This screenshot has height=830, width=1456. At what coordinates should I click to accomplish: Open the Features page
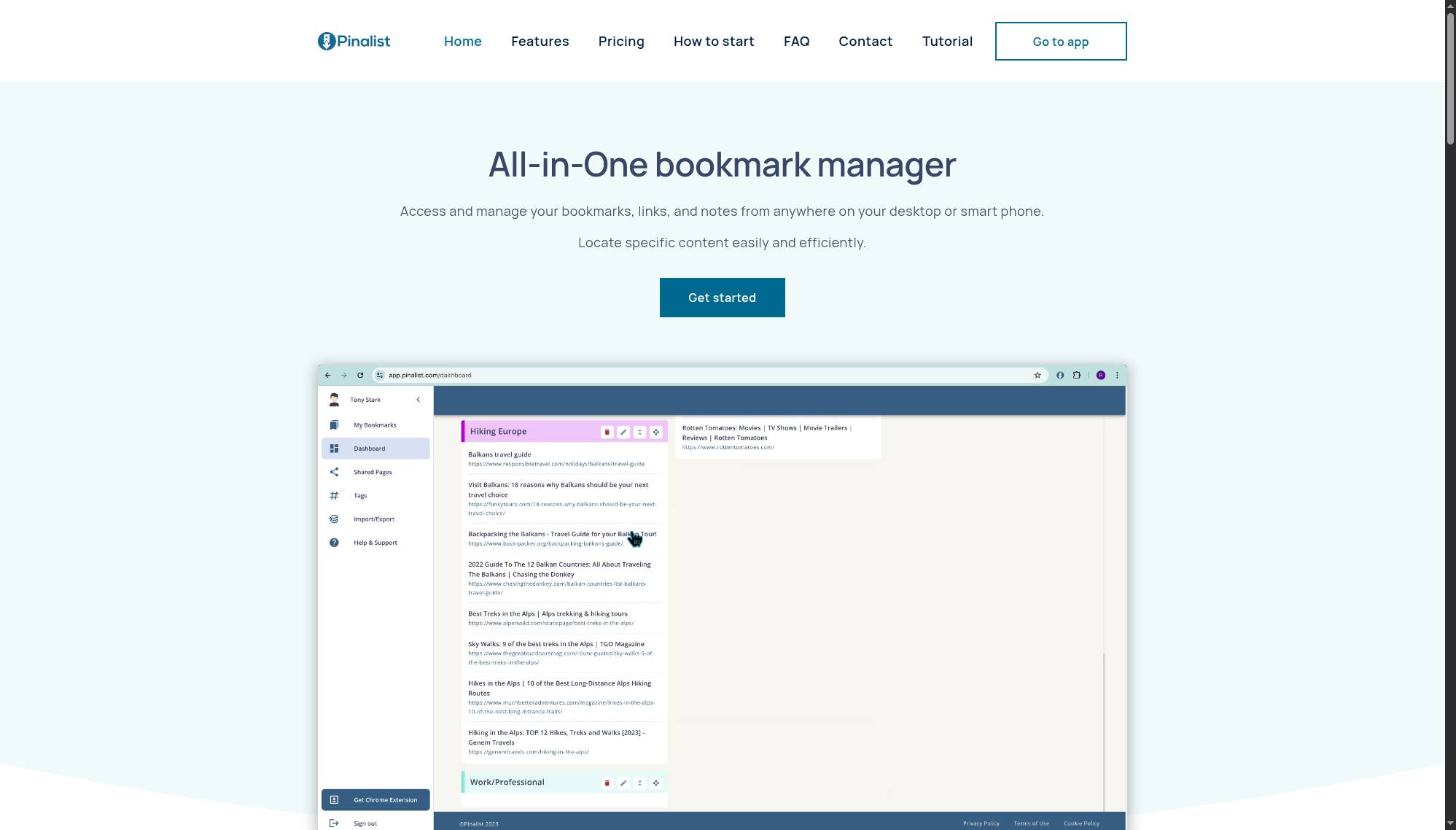pyautogui.click(x=540, y=41)
